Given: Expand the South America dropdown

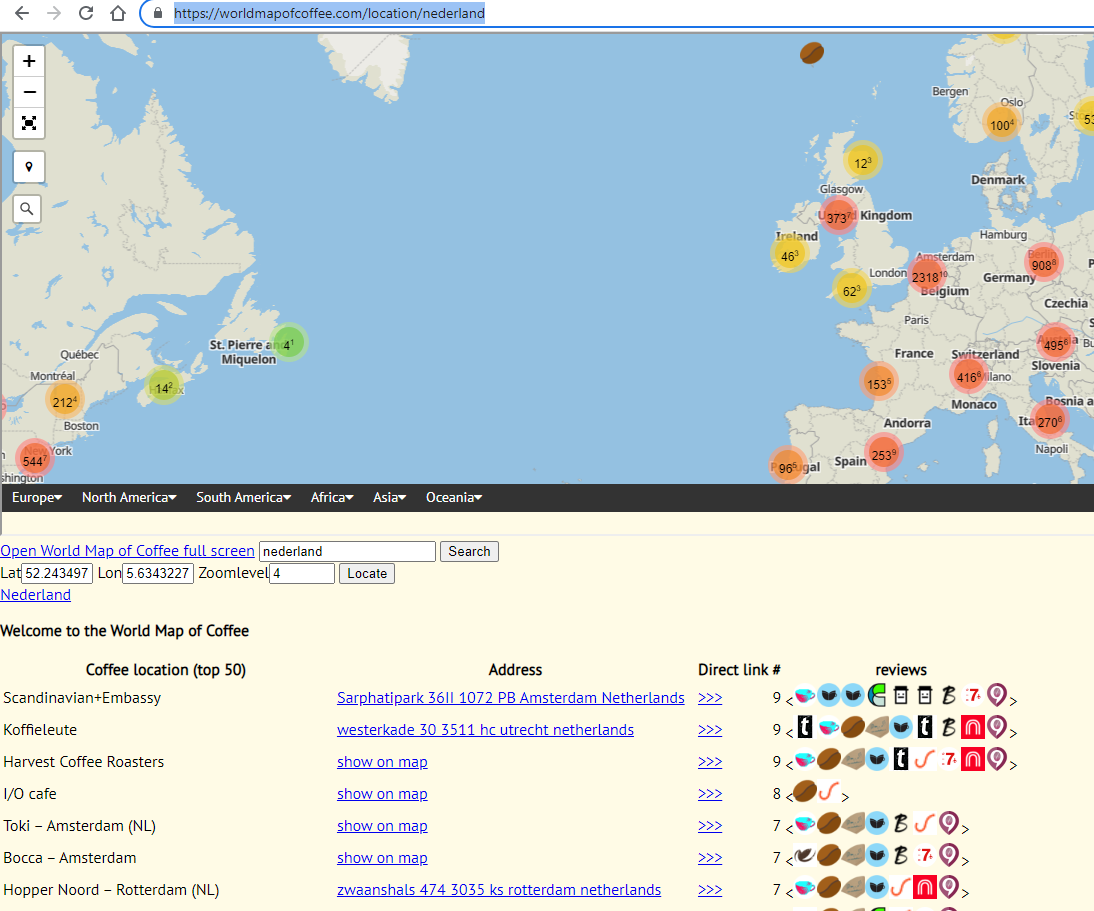Looking at the screenshot, I should tap(243, 497).
